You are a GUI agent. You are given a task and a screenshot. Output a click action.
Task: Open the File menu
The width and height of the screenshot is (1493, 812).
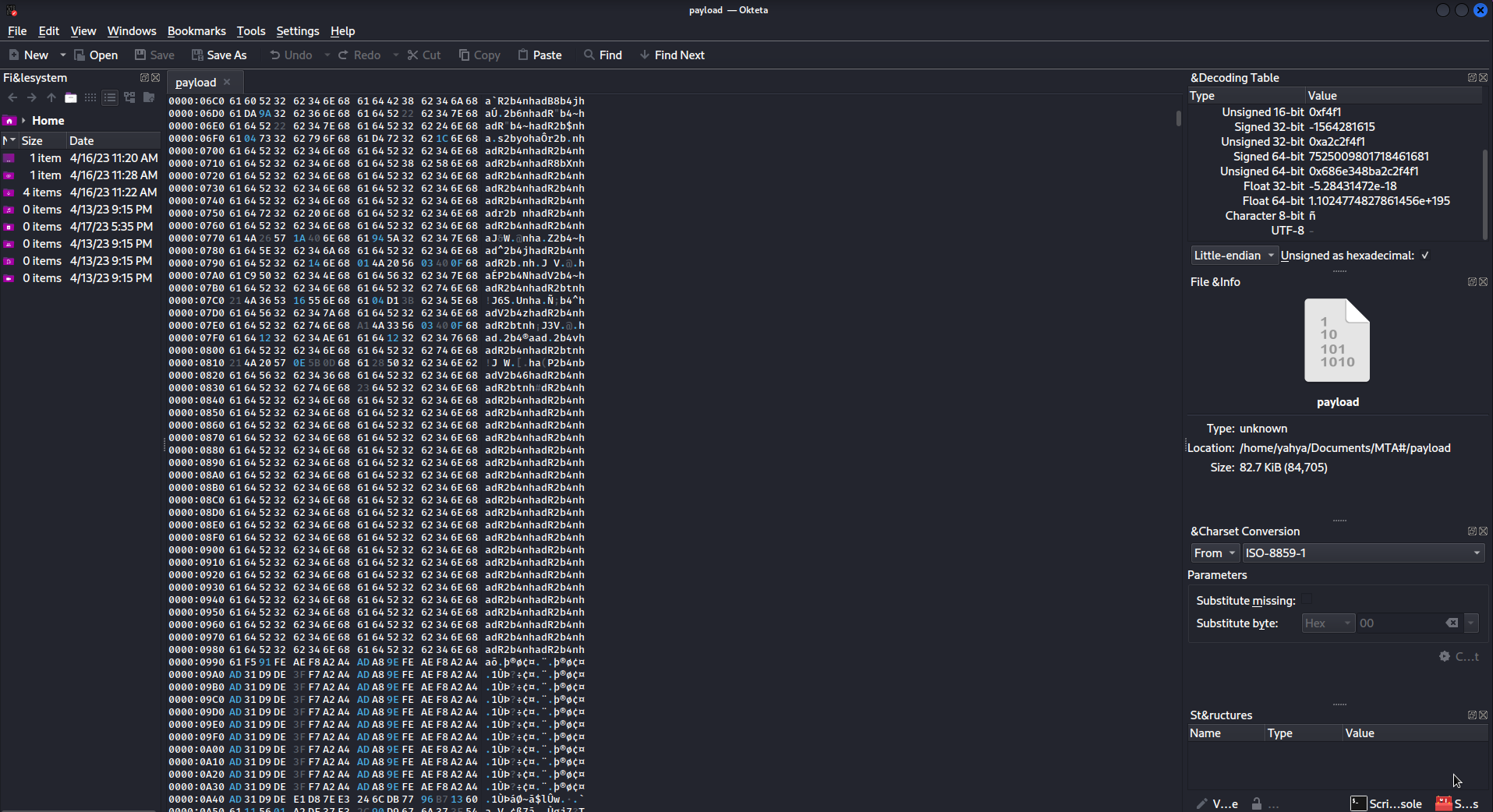(17, 31)
